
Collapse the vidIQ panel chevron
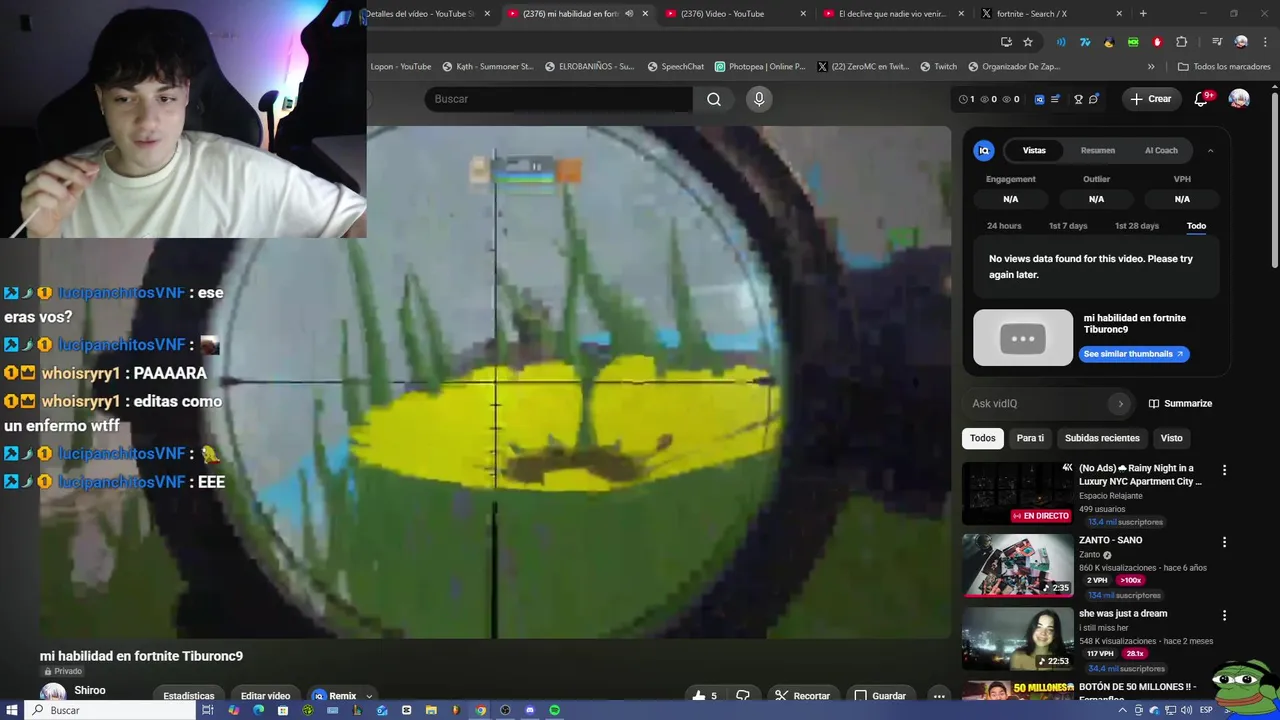pyautogui.click(x=1210, y=151)
